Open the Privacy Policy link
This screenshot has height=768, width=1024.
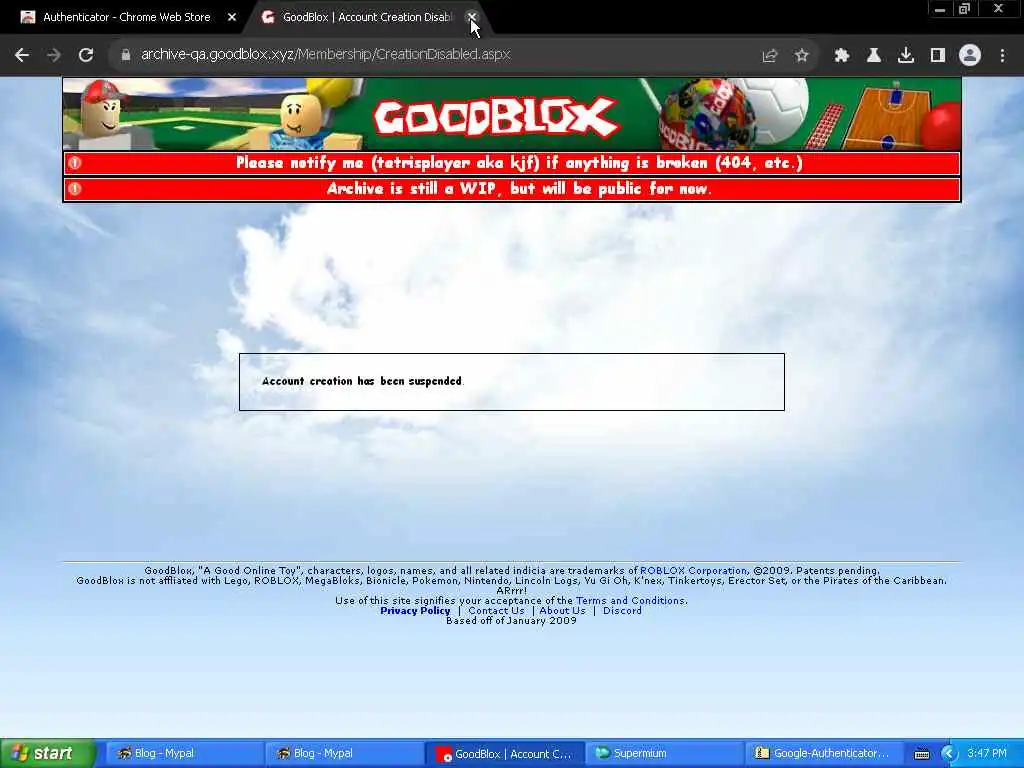click(415, 611)
